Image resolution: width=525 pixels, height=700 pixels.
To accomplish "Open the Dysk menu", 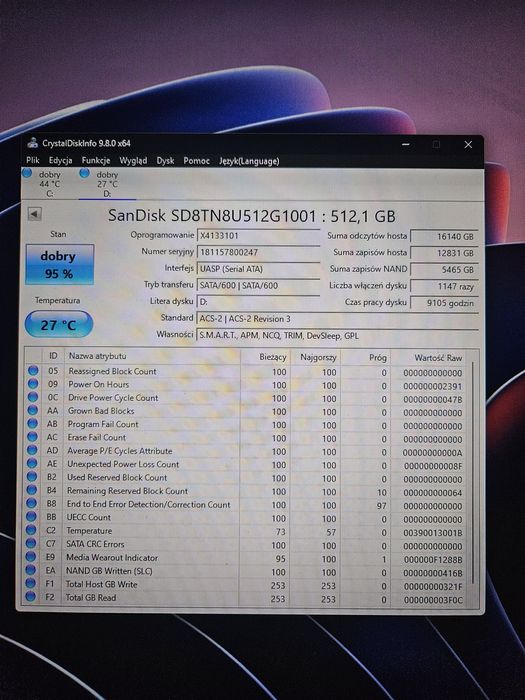I will click(165, 160).
